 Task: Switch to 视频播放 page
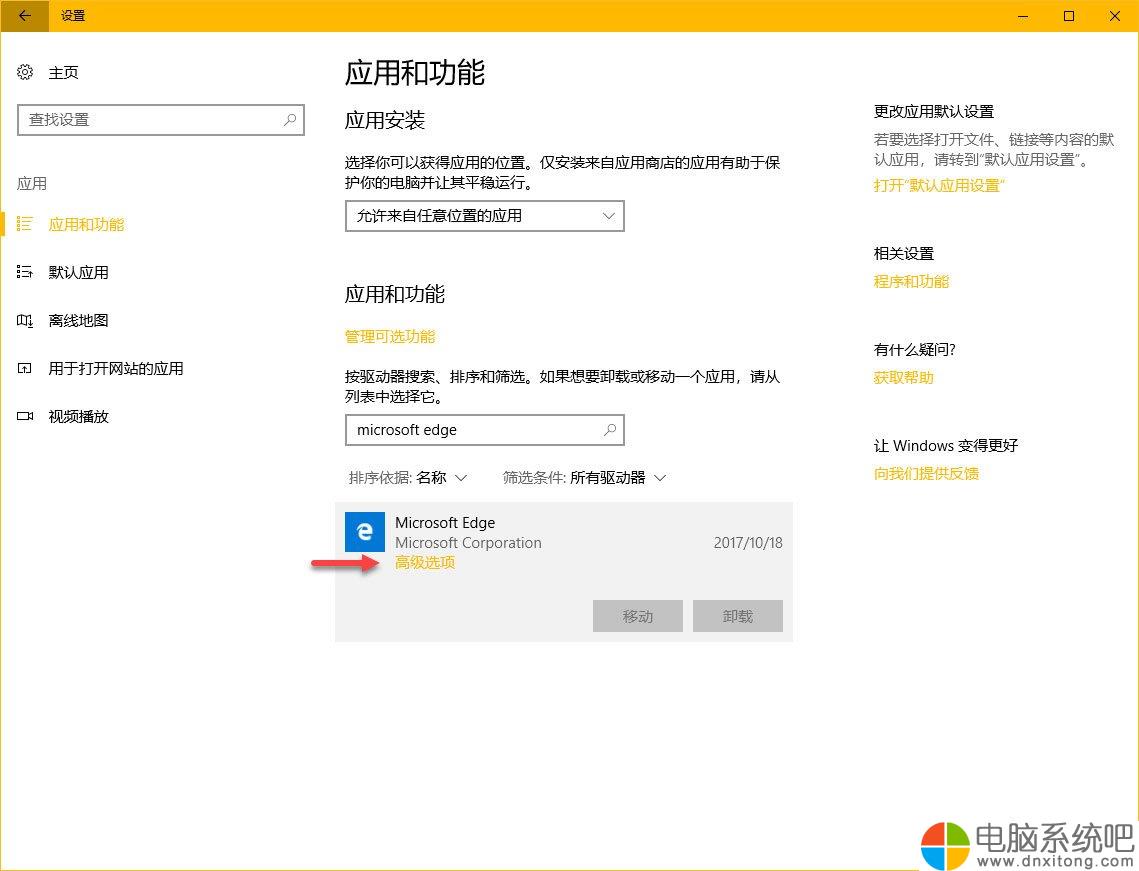coord(78,416)
